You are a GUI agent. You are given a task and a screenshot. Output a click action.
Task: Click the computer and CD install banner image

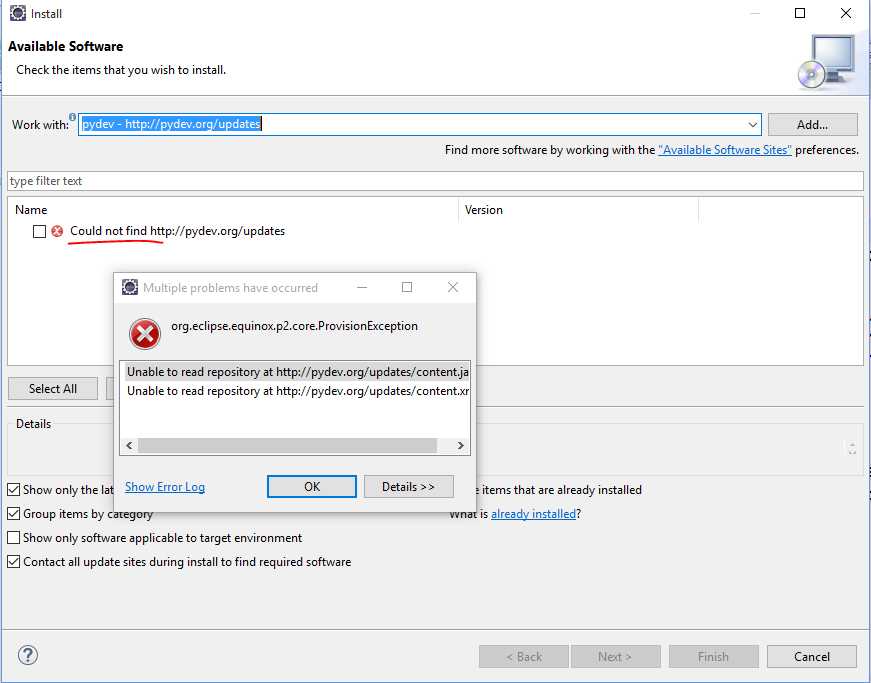[828, 62]
